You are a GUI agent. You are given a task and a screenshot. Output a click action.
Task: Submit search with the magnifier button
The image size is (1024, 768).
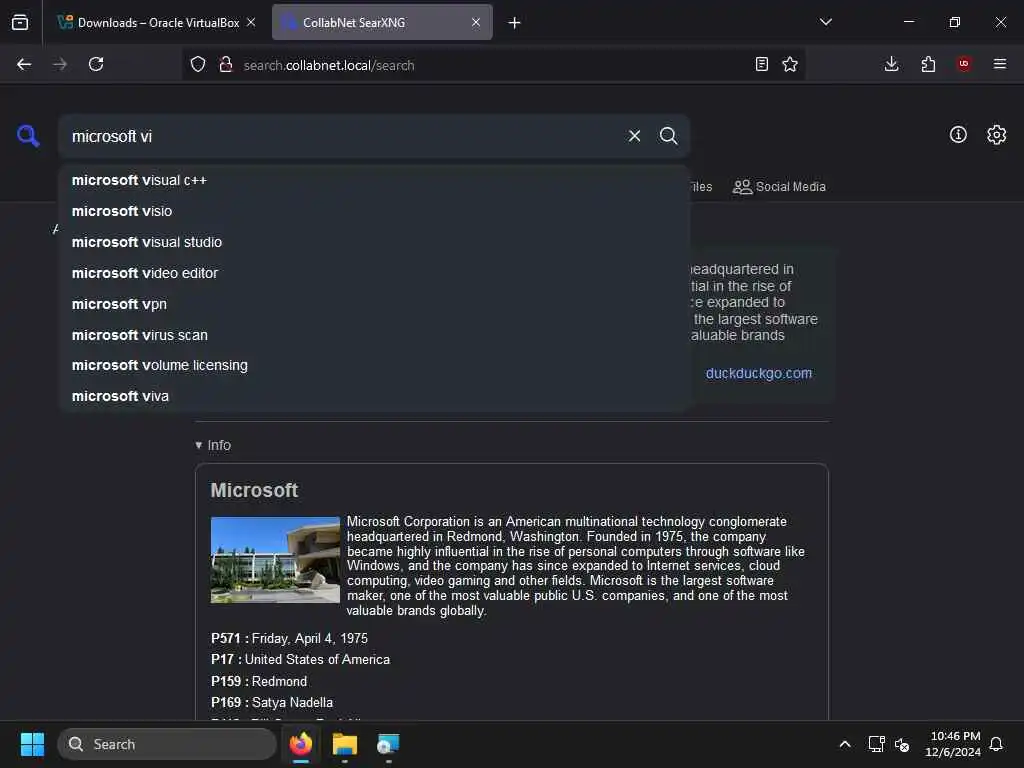668,136
